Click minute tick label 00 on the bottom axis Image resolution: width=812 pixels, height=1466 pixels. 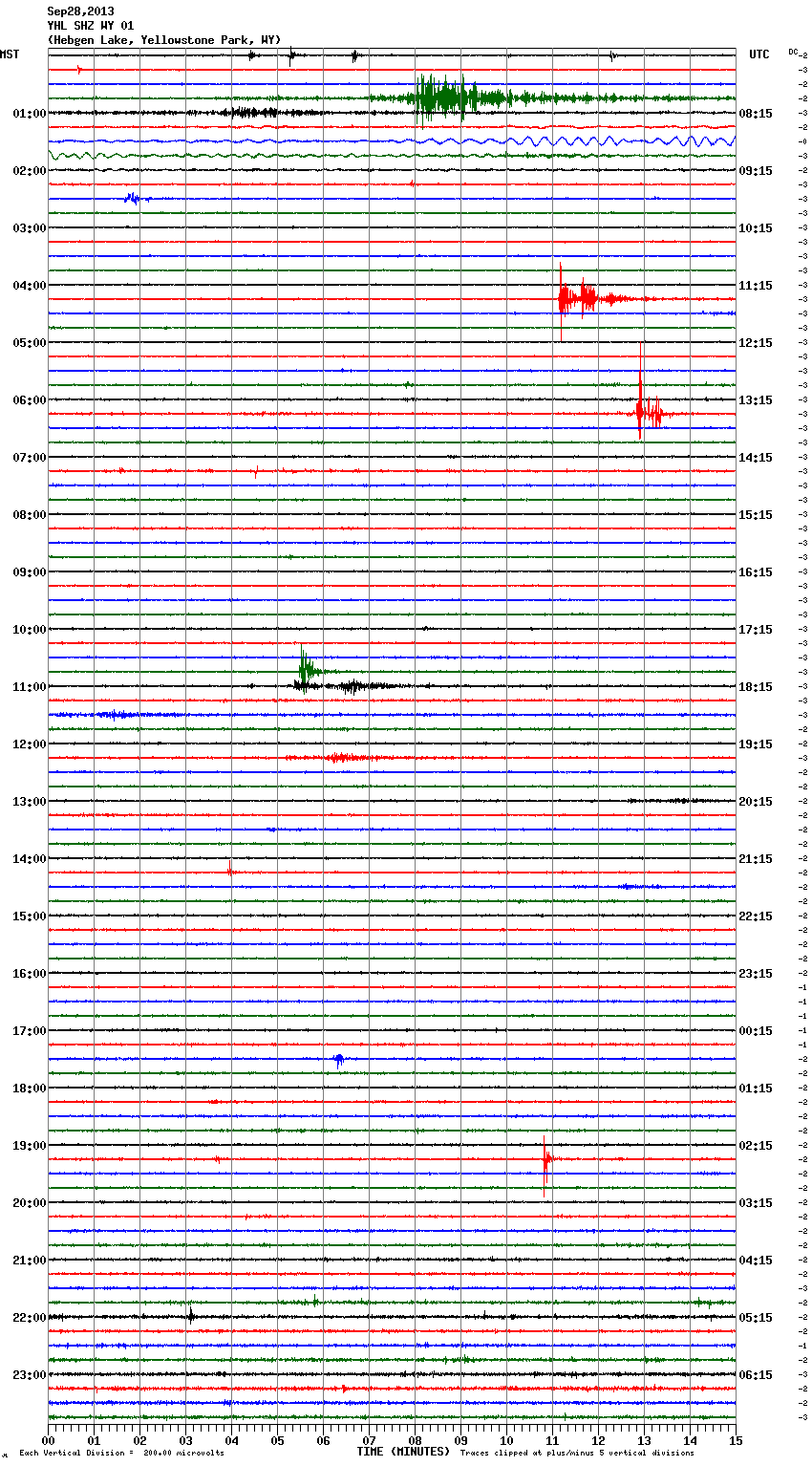click(48, 1440)
